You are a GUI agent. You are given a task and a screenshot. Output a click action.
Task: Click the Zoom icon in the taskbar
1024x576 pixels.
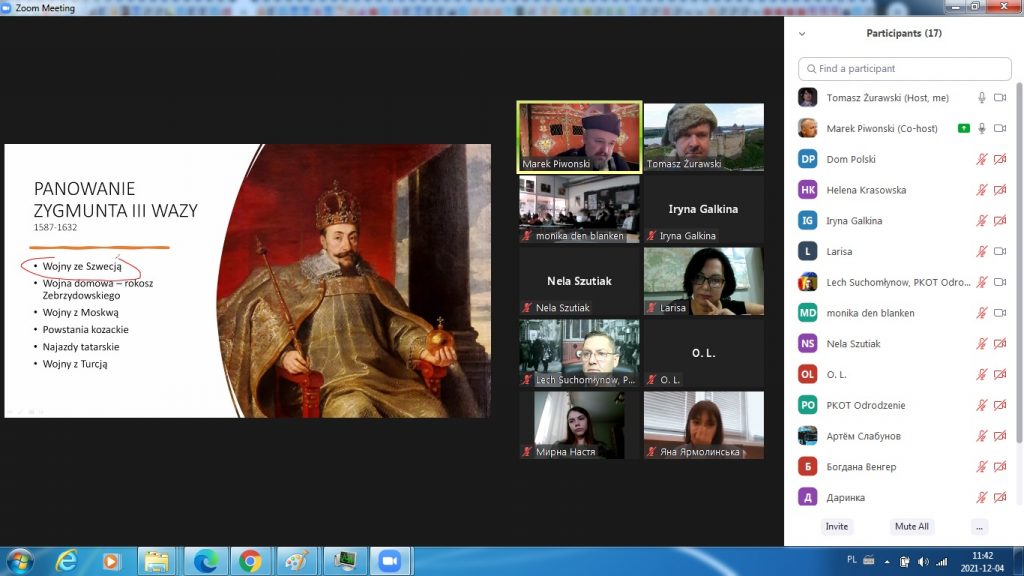pyautogui.click(x=387, y=560)
